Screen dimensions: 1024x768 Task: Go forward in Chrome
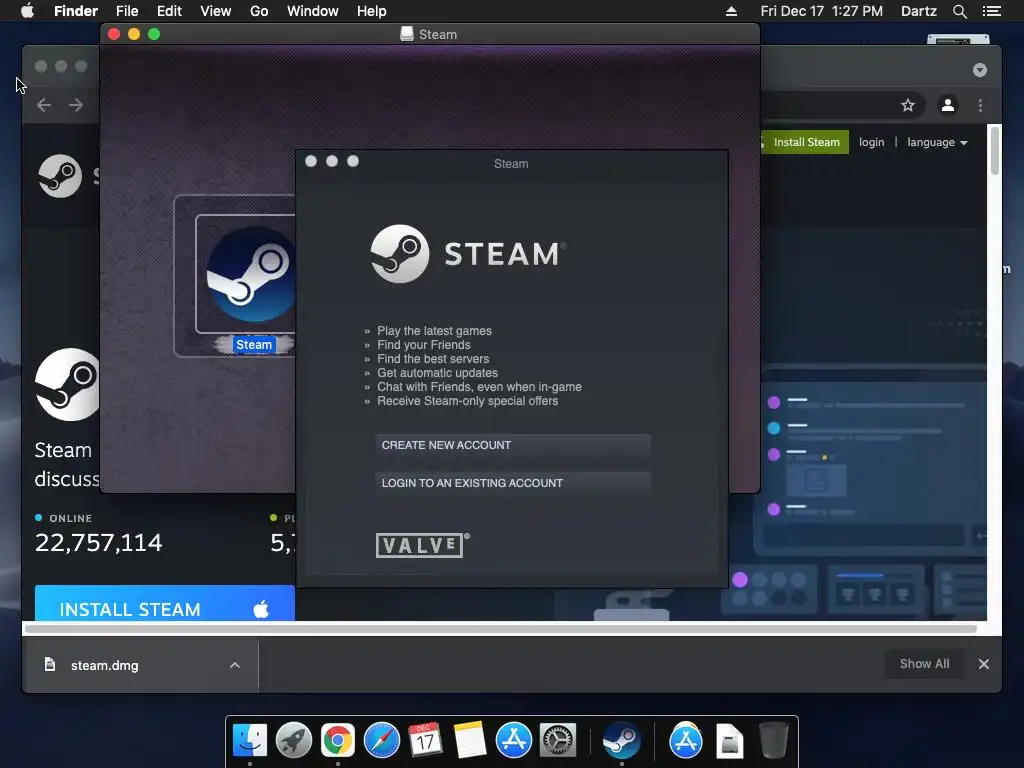76,105
